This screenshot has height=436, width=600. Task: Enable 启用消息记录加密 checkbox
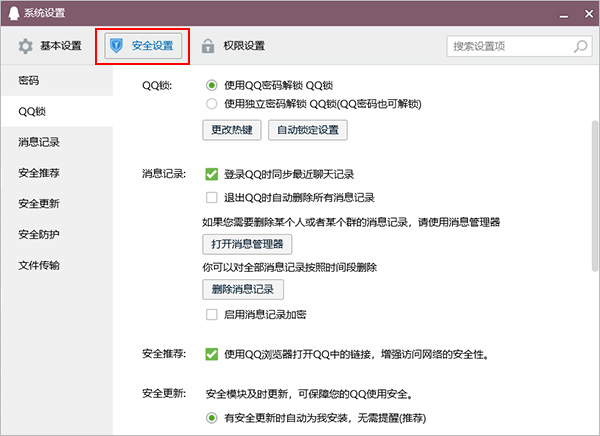pos(212,315)
